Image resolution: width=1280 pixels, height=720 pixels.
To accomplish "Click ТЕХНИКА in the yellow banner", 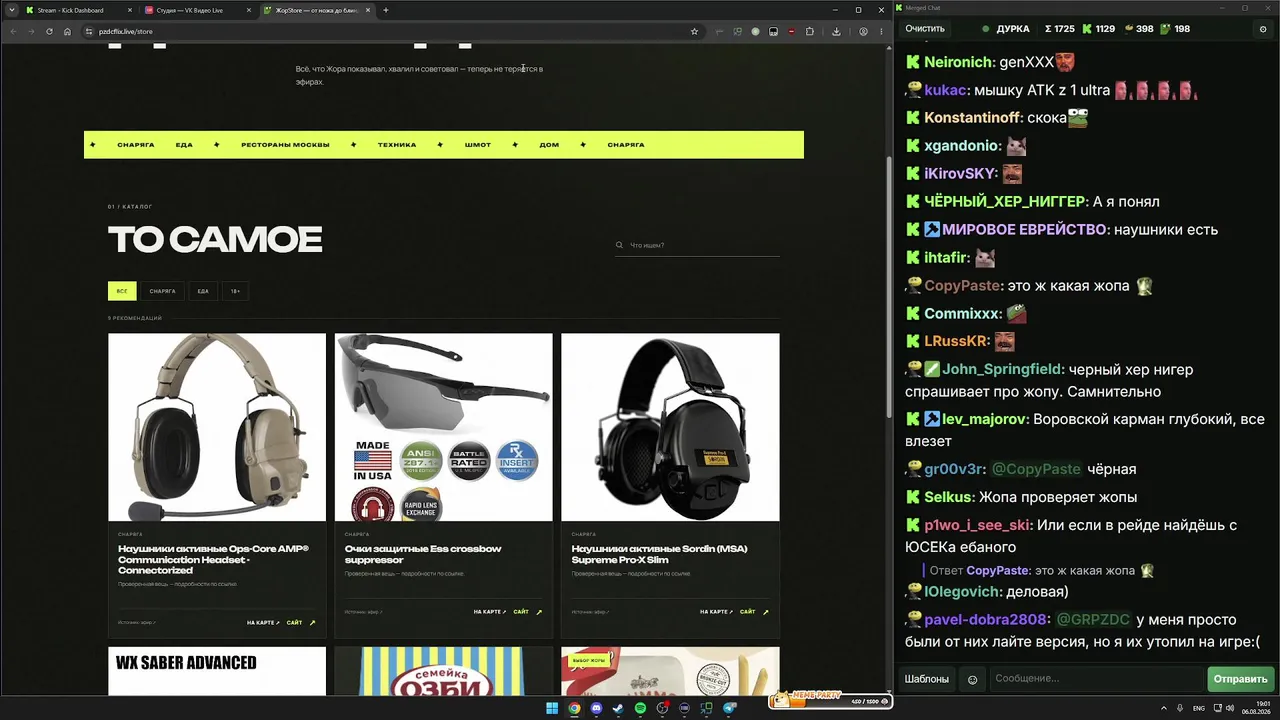I will [x=397, y=145].
